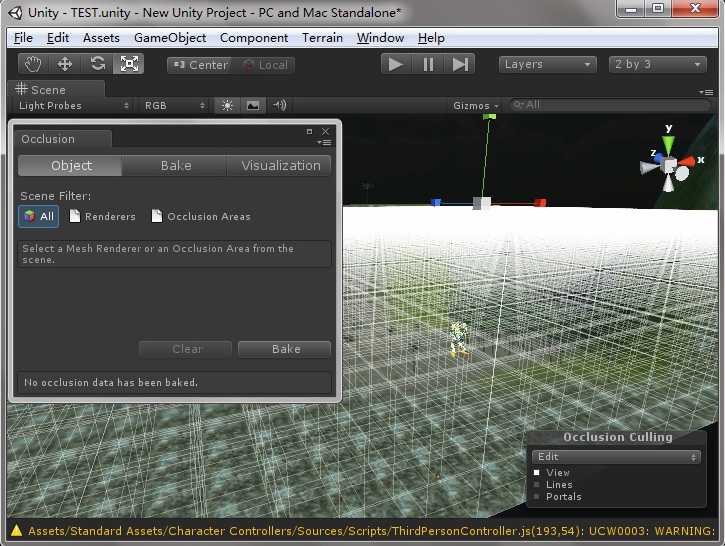Viewport: 725px width, 546px height.
Task: Select the Renderers scene filter
Action: tap(103, 216)
